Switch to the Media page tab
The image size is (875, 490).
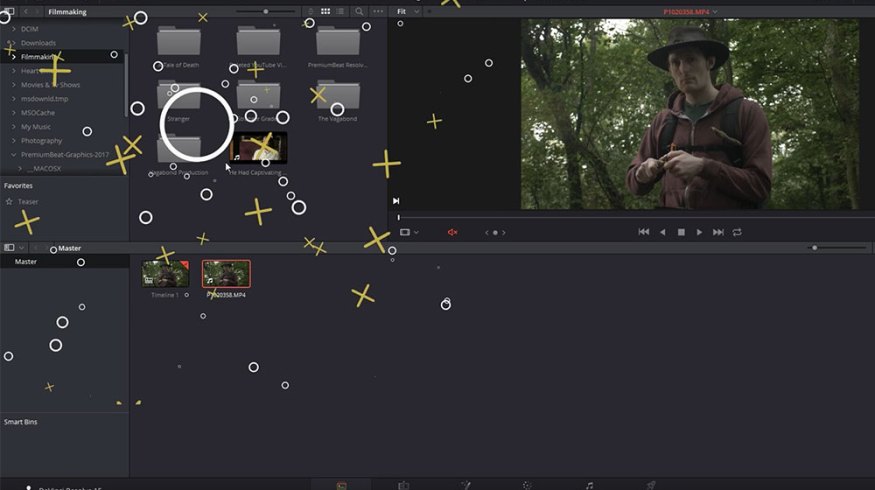tap(342, 485)
